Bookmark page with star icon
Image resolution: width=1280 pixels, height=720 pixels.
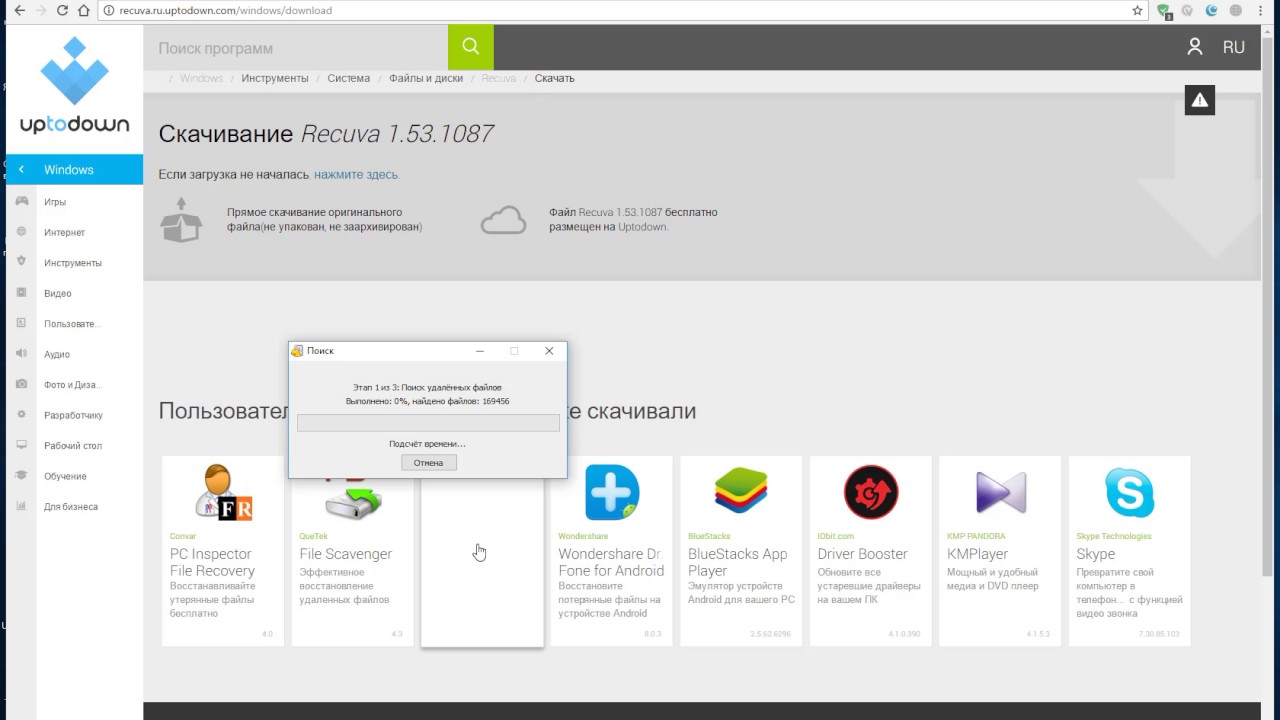[x=1138, y=10]
